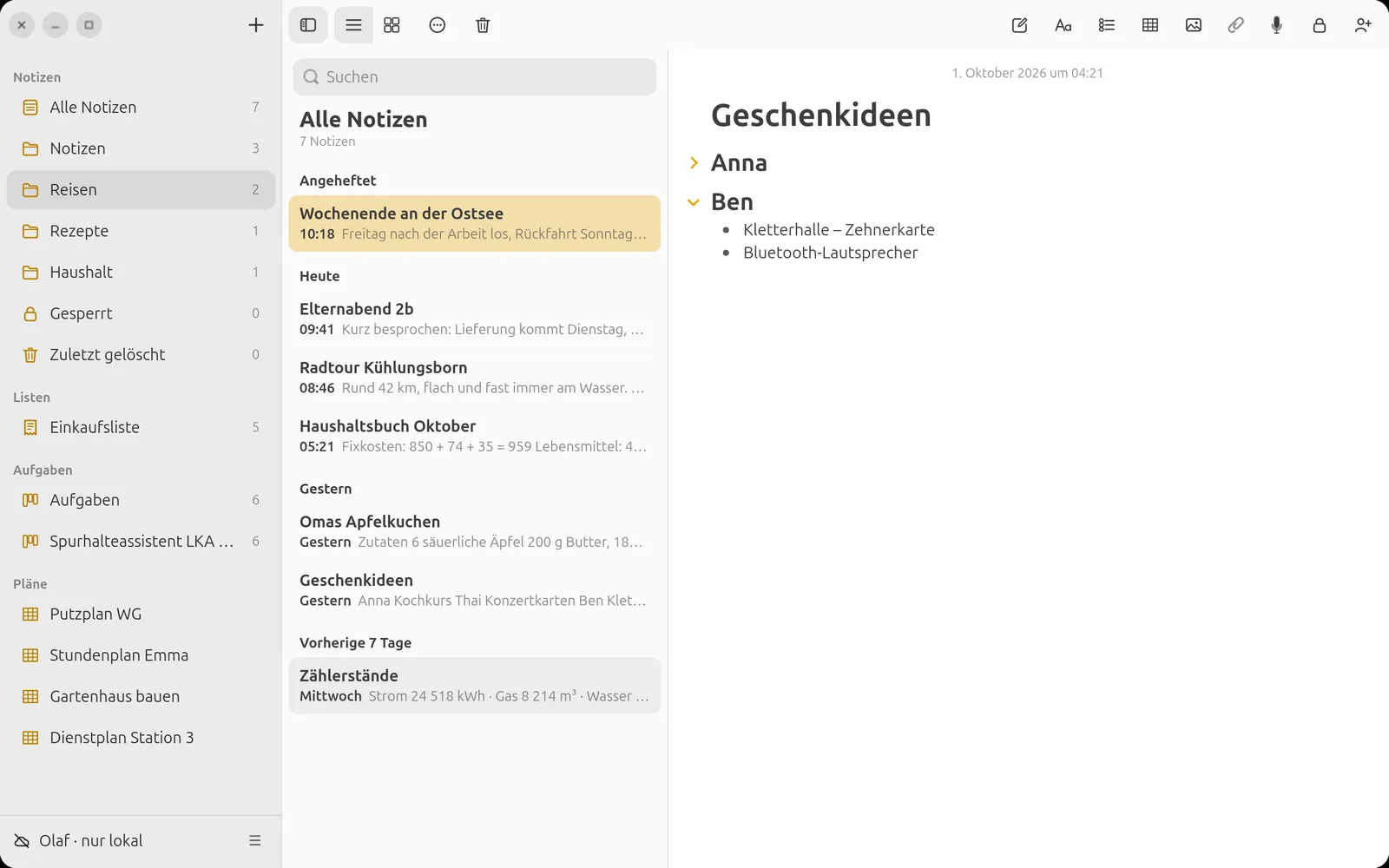Image resolution: width=1389 pixels, height=868 pixels.
Task: Open the Haushalt folder
Action: coord(141,272)
